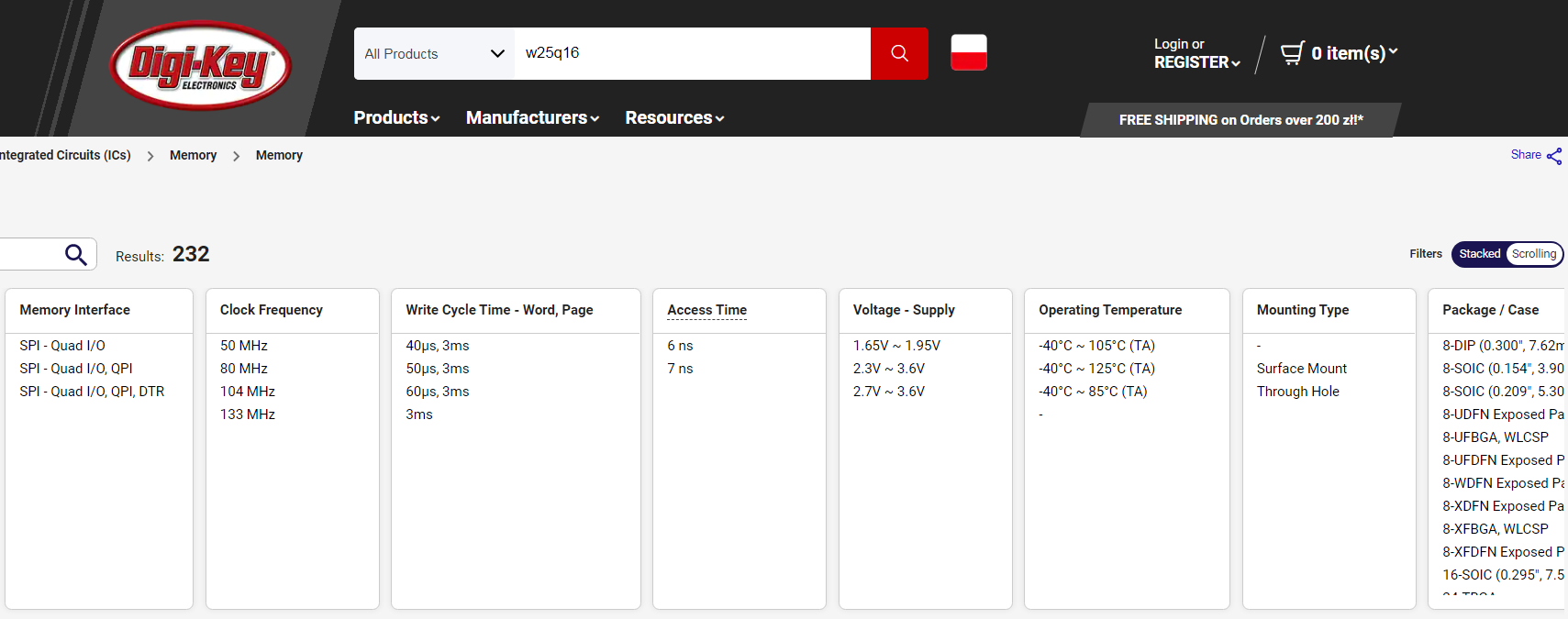
Task: Click the filter search magnifier icon
Action: (75, 254)
